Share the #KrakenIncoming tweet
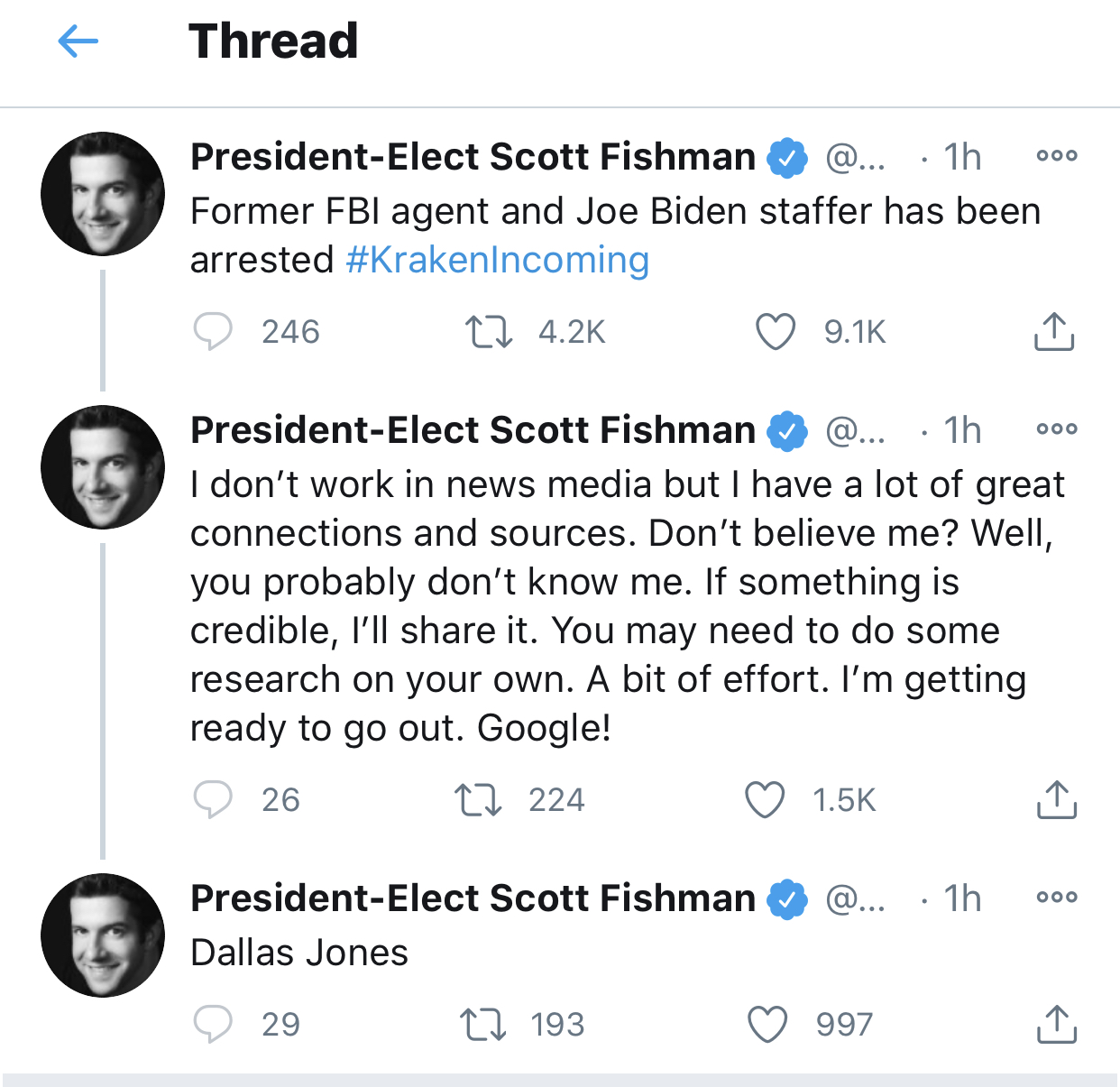The width and height of the screenshot is (1120, 1087). click(x=1053, y=331)
